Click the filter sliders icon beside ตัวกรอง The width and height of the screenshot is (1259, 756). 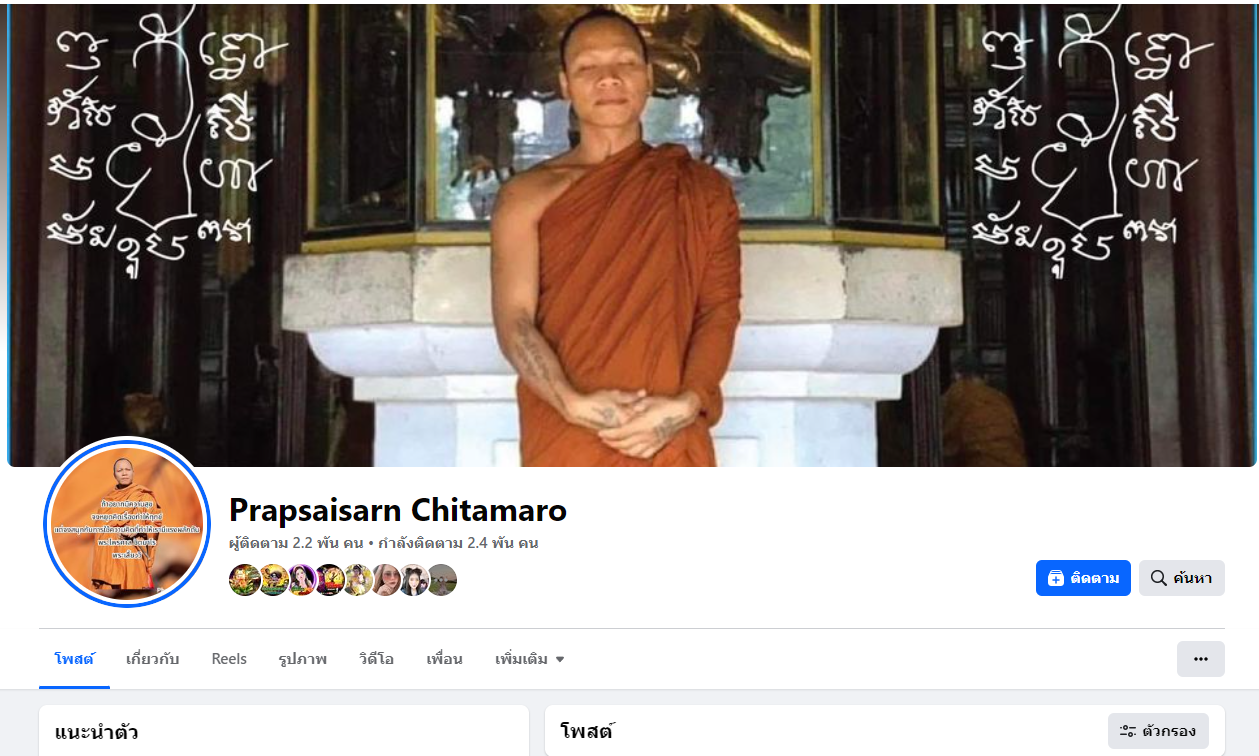point(1128,731)
